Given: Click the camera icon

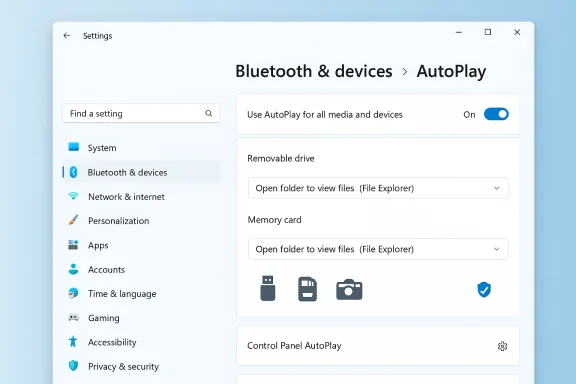Looking at the screenshot, I should point(349,290).
